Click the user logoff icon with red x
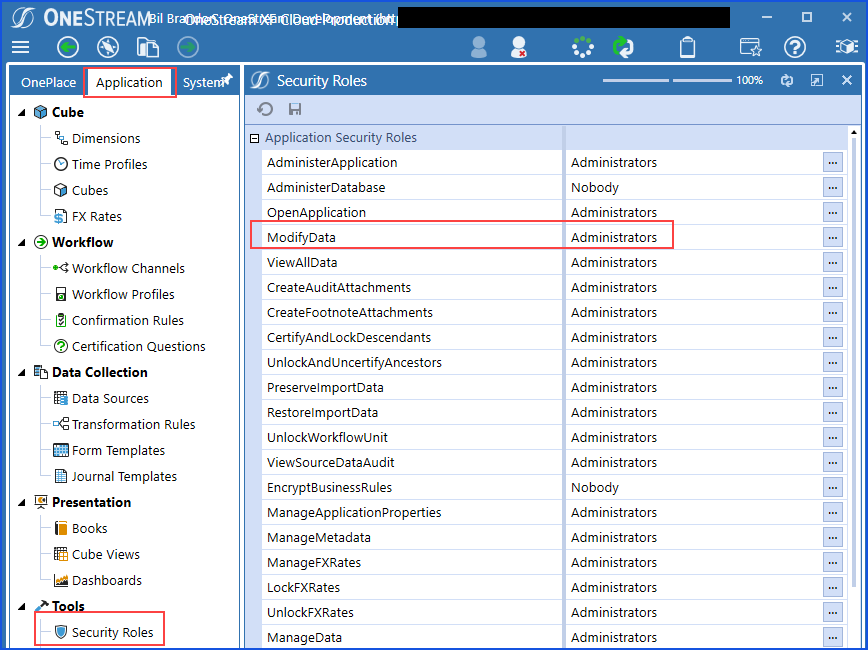The width and height of the screenshot is (868, 650). 519,47
